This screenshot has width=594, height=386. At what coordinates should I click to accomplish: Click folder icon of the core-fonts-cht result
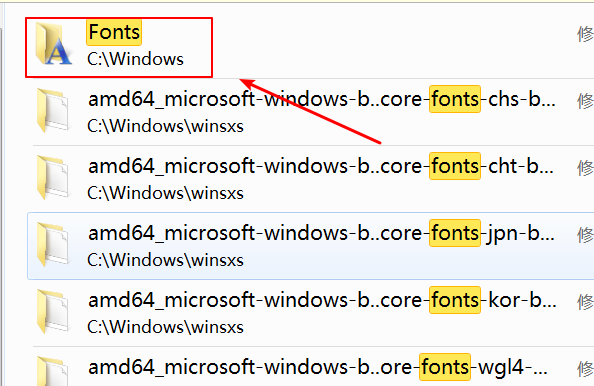point(53,178)
